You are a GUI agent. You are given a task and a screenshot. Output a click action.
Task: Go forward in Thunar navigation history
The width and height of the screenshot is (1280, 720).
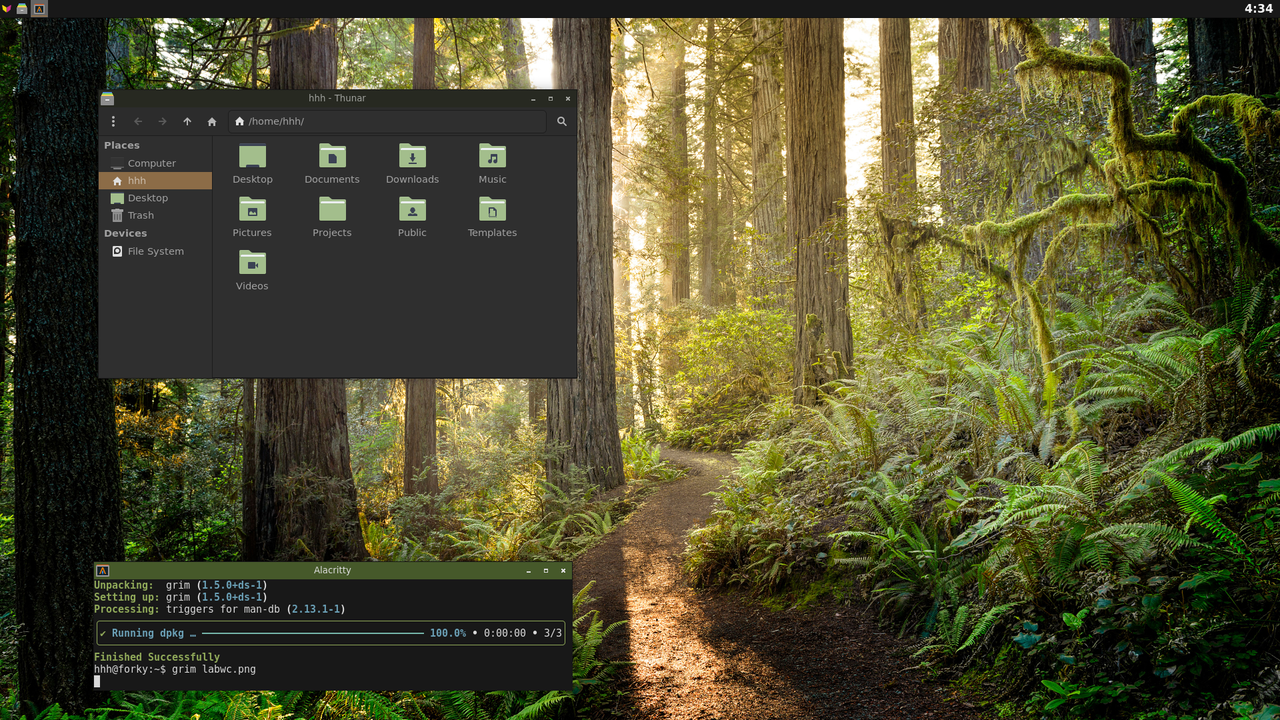coord(163,122)
